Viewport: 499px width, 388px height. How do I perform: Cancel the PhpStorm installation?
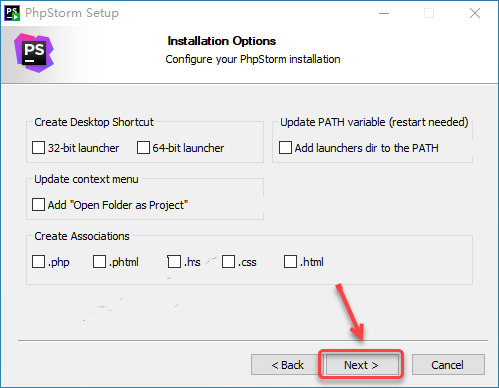[x=448, y=365]
